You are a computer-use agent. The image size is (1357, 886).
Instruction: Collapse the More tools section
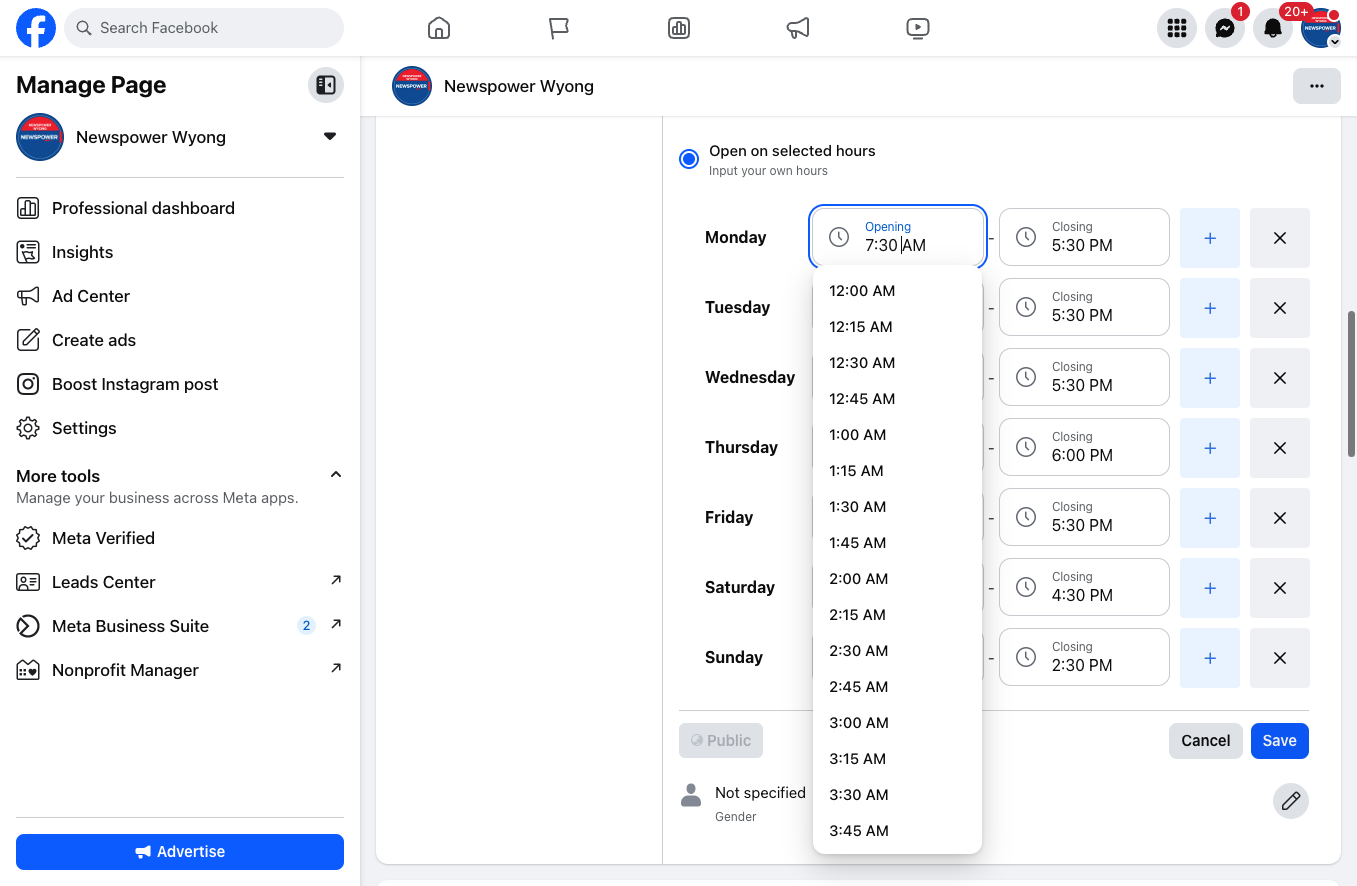click(336, 475)
